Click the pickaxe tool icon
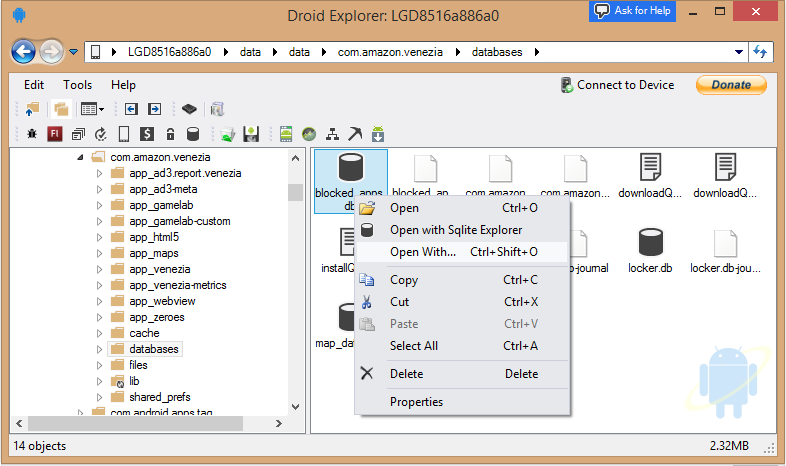The height and width of the screenshot is (466, 786). [x=355, y=134]
